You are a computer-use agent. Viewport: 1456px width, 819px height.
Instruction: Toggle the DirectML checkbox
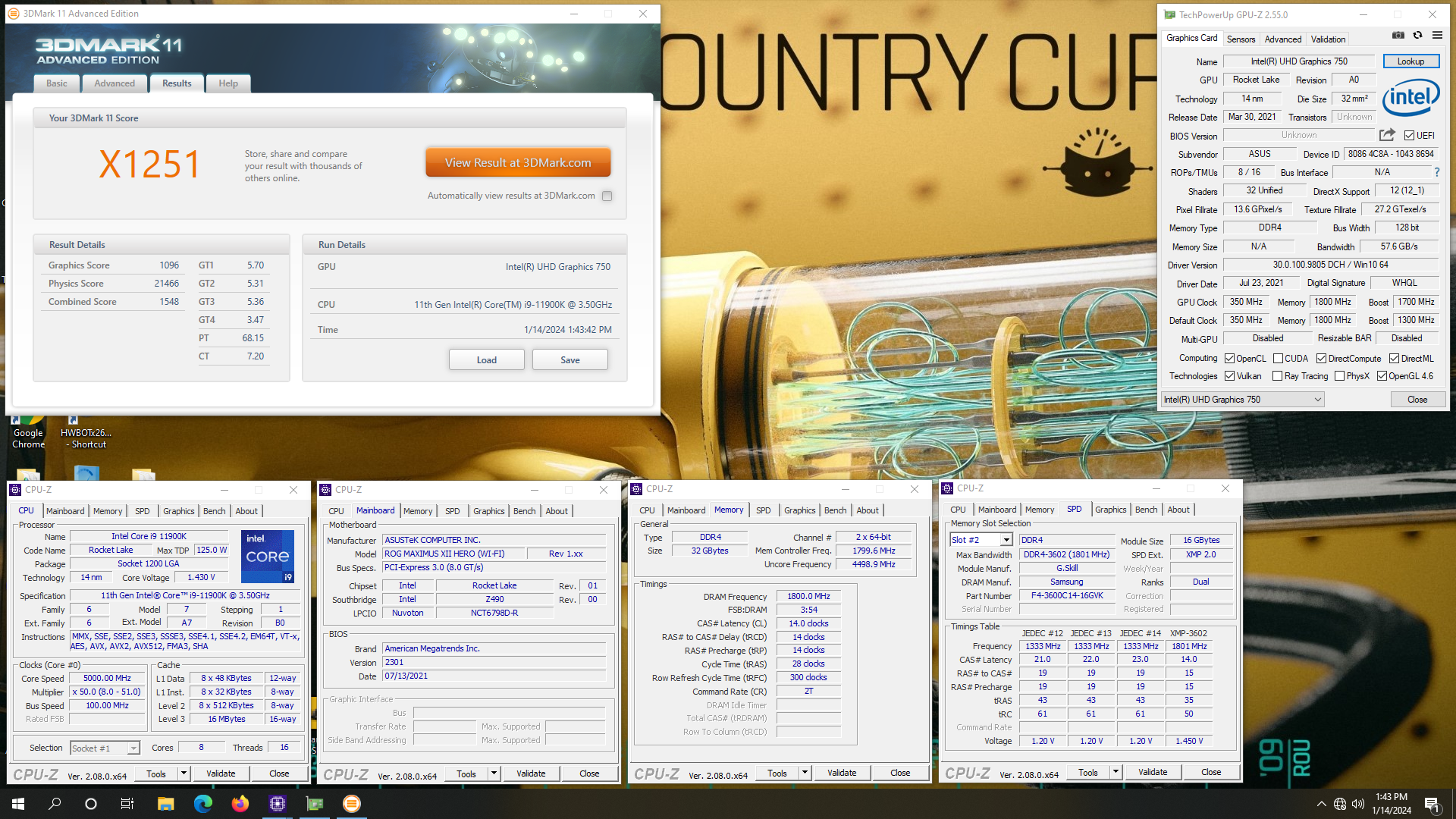point(1394,359)
